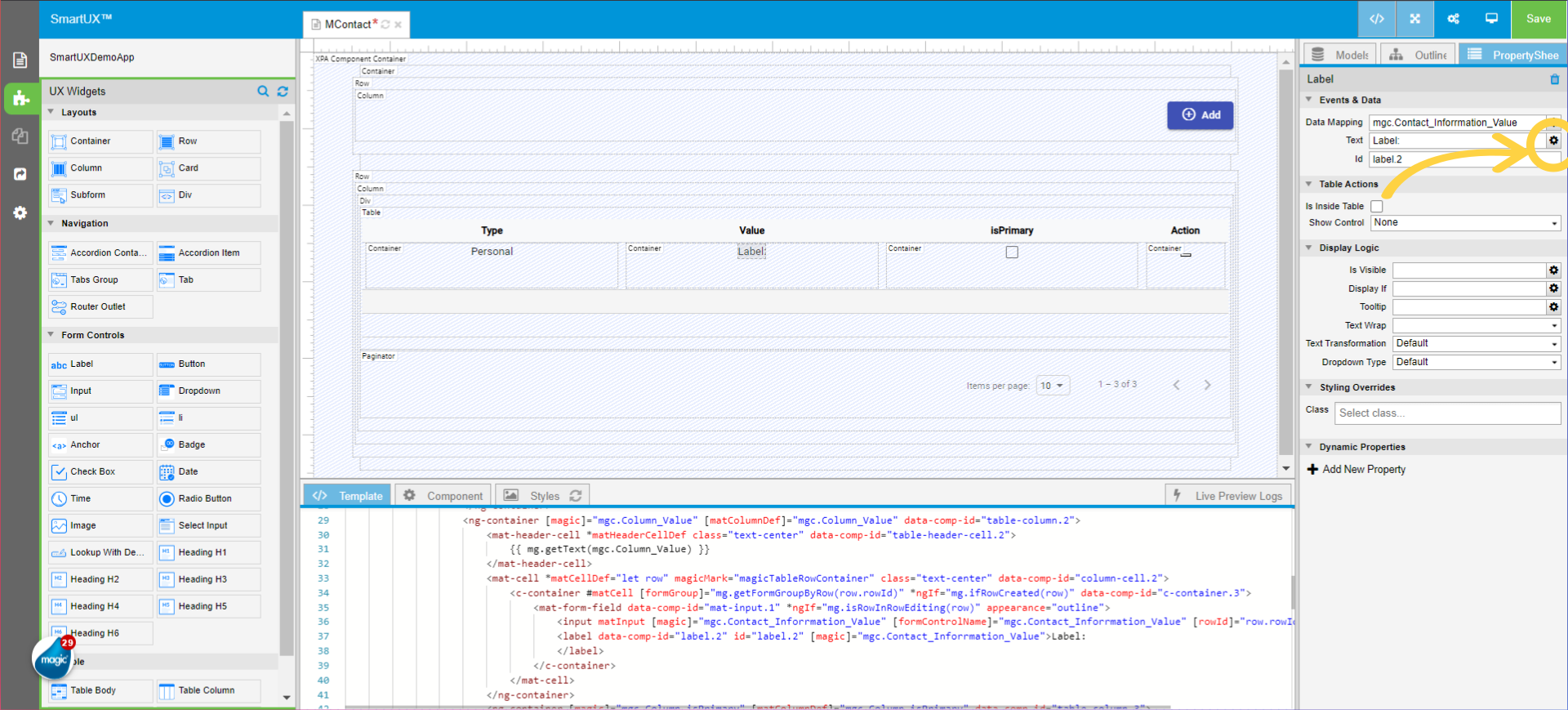This screenshot has height=710, width=1568.
Task: Open the Text property gear settings
Action: pos(1553,141)
